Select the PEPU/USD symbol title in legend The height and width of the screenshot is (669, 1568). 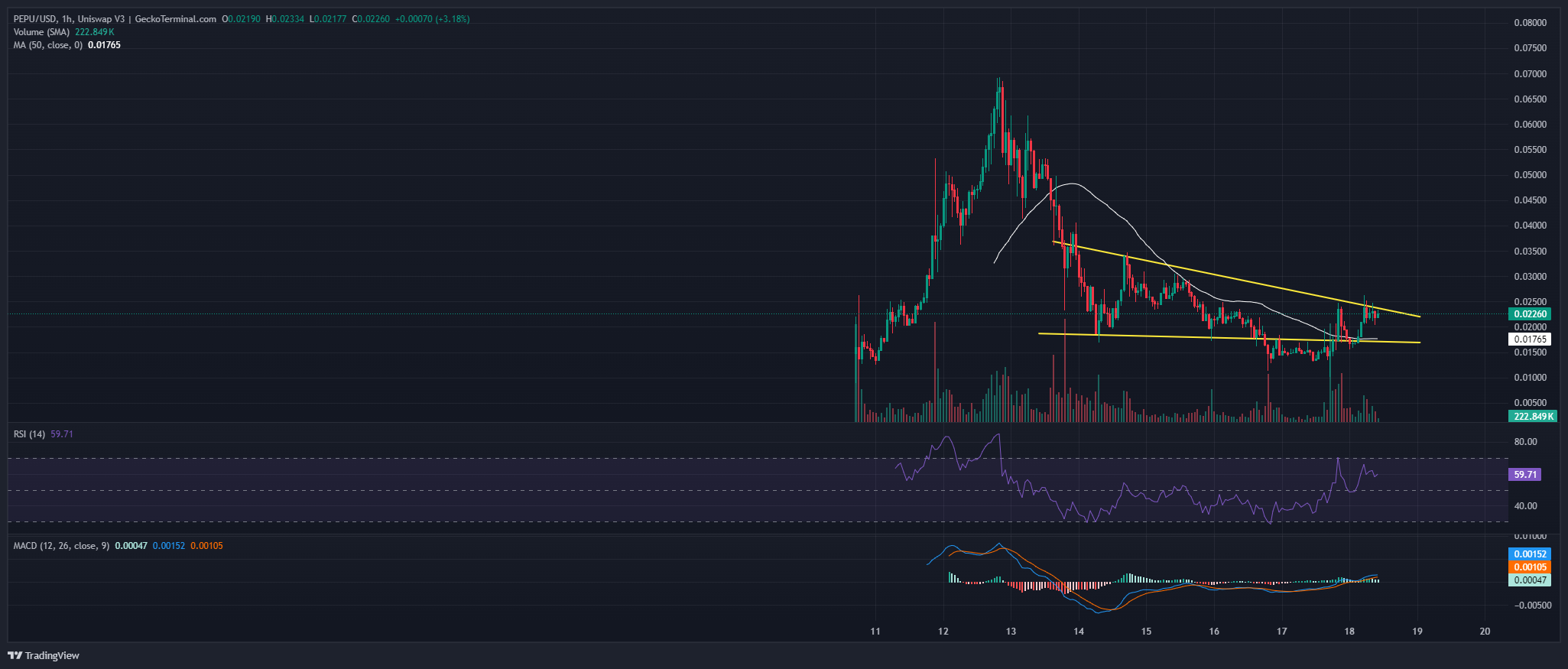click(34, 19)
